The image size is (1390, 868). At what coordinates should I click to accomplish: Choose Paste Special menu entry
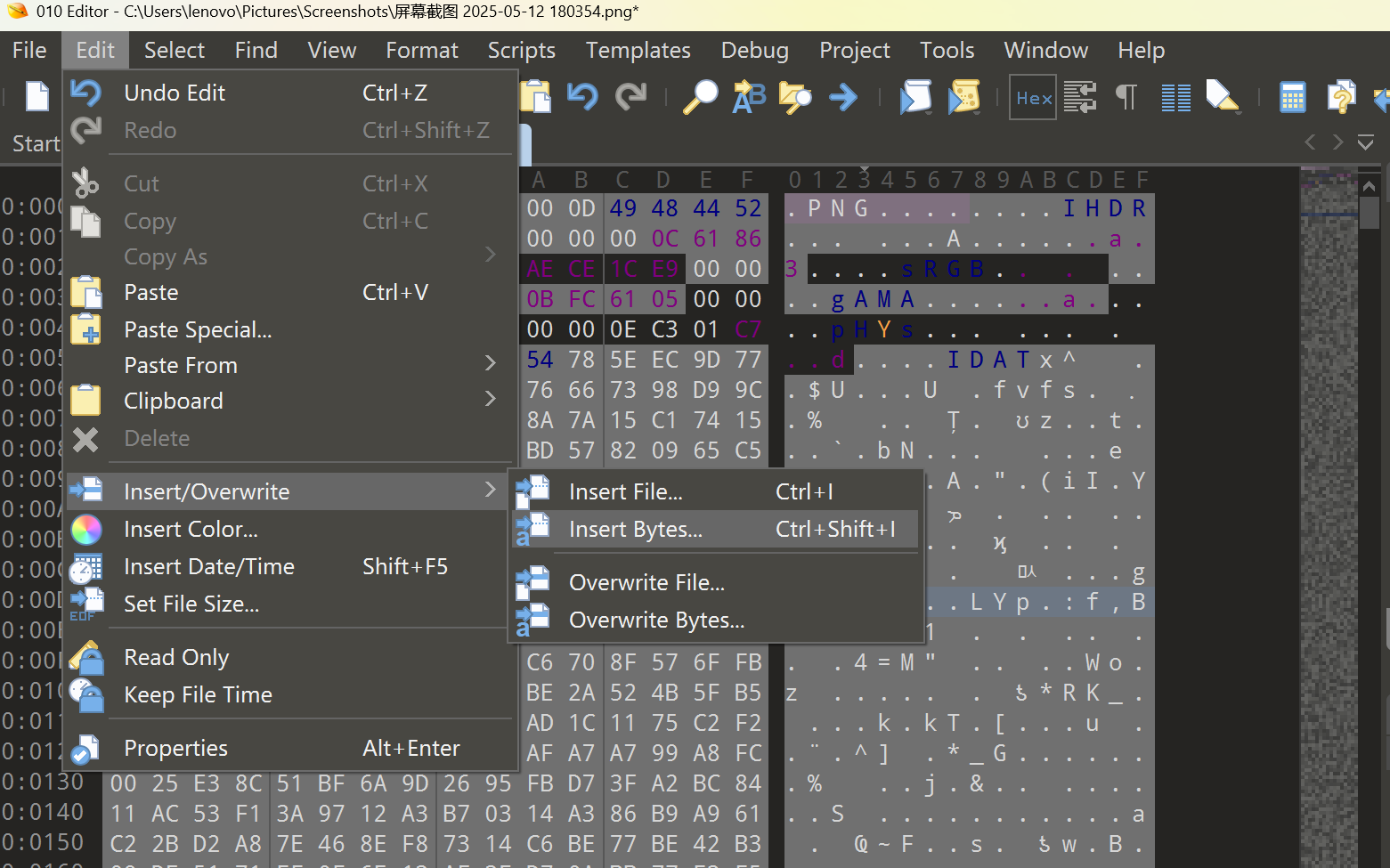pyautogui.click(x=290, y=329)
